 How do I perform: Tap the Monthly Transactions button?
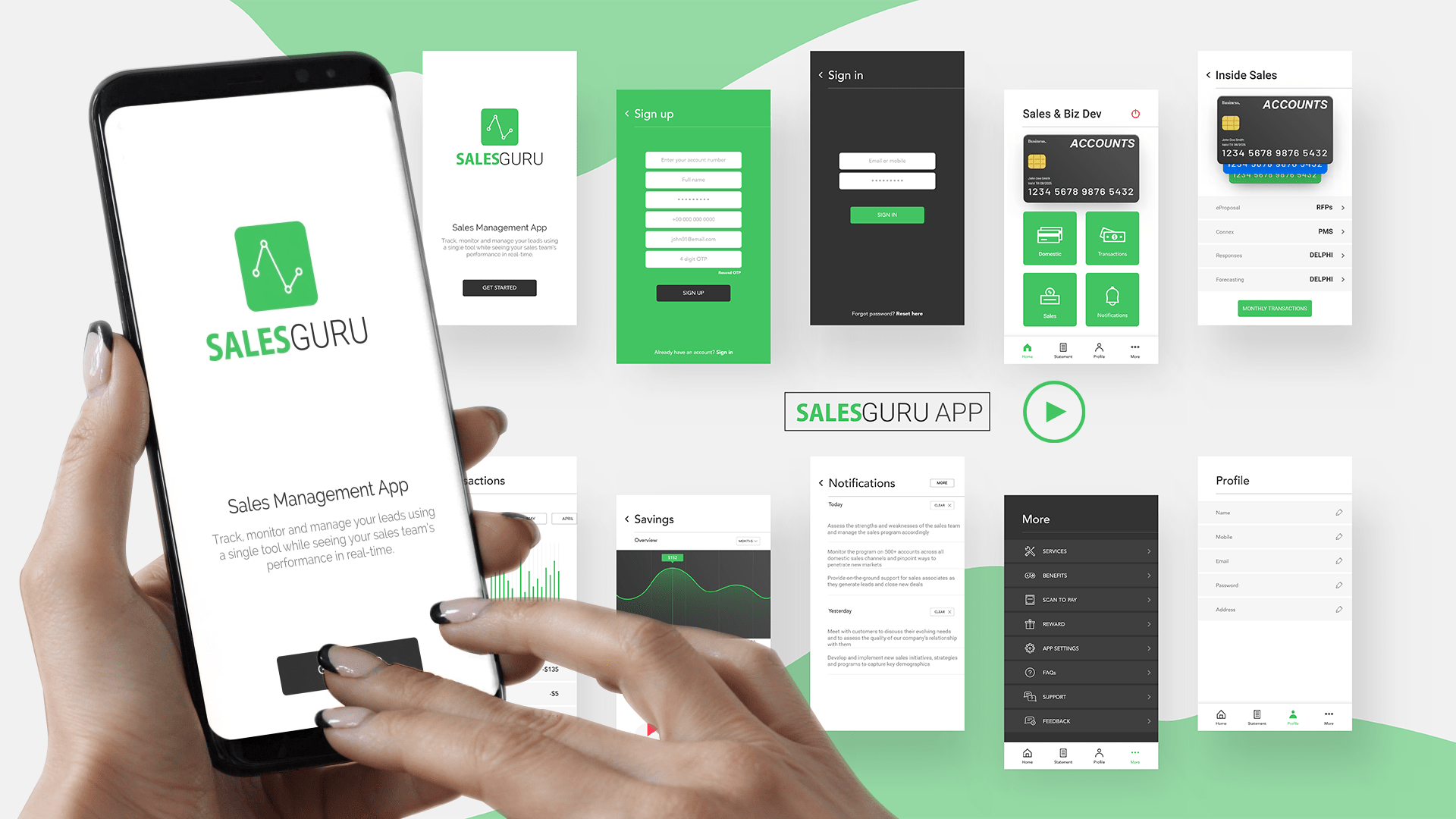pos(1274,308)
